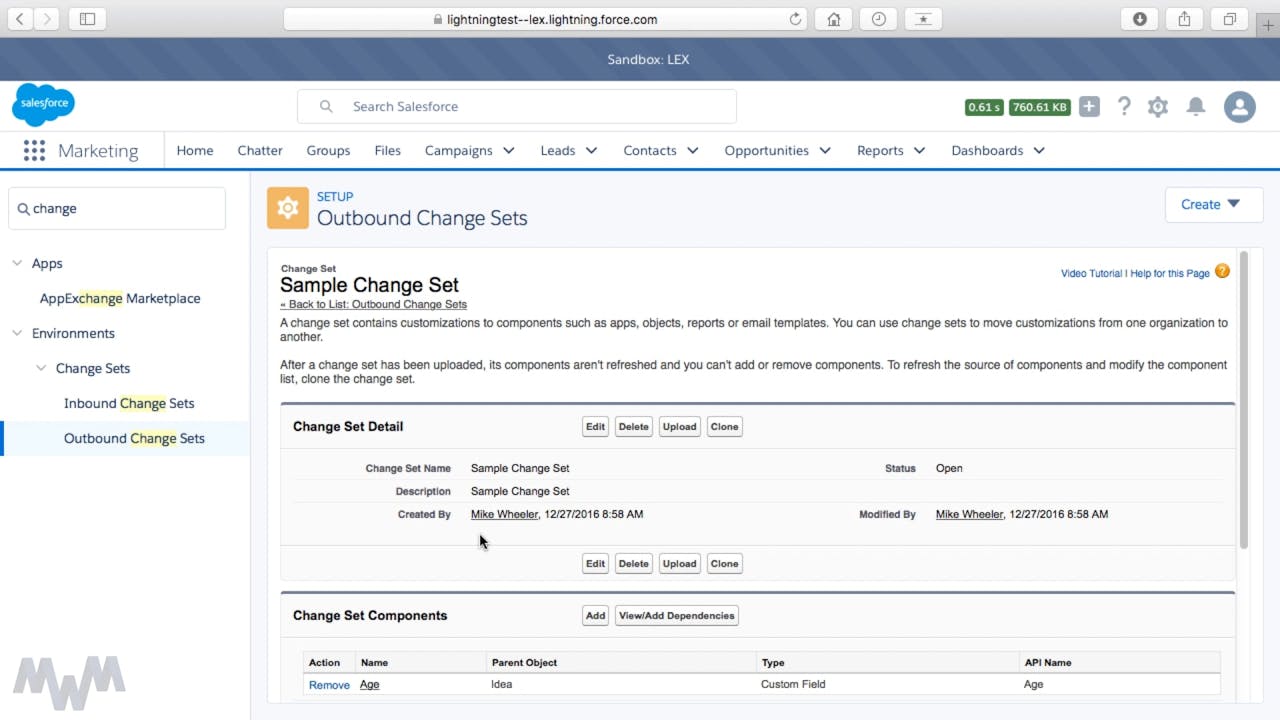Screen dimensions: 1280x720
Task: Click the setup quick-find field containing change
Action: pos(117,209)
